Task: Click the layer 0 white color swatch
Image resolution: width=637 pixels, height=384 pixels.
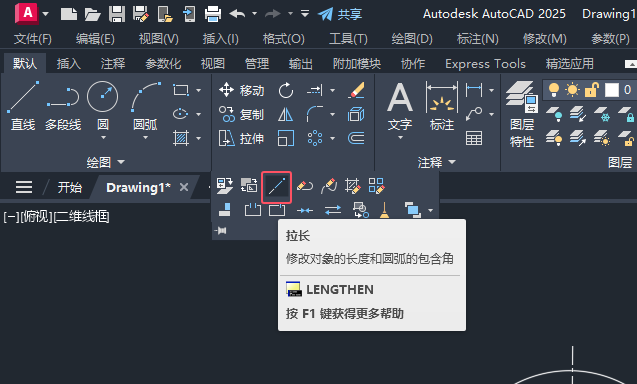Action: [x=611, y=90]
